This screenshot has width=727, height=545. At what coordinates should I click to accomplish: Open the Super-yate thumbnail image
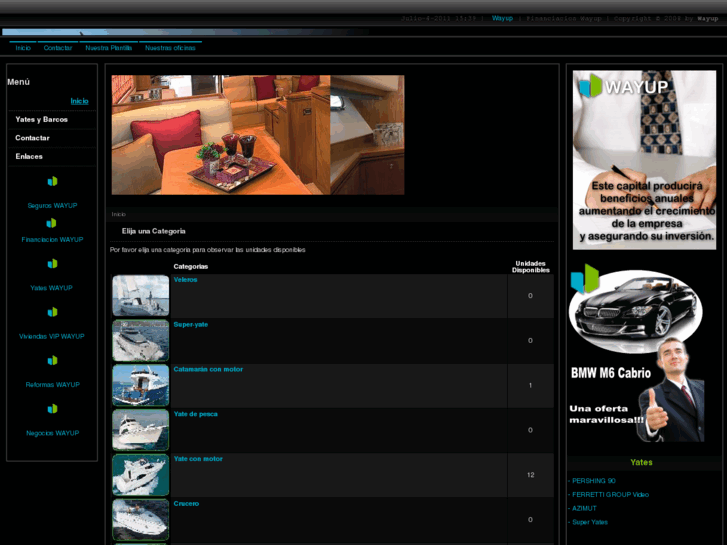tap(140, 340)
